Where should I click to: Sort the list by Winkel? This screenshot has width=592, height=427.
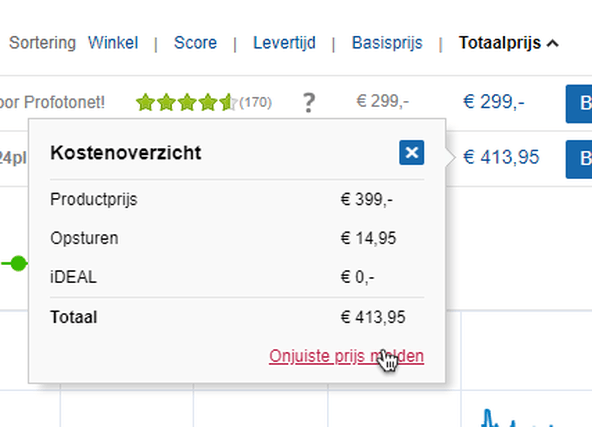point(113,43)
